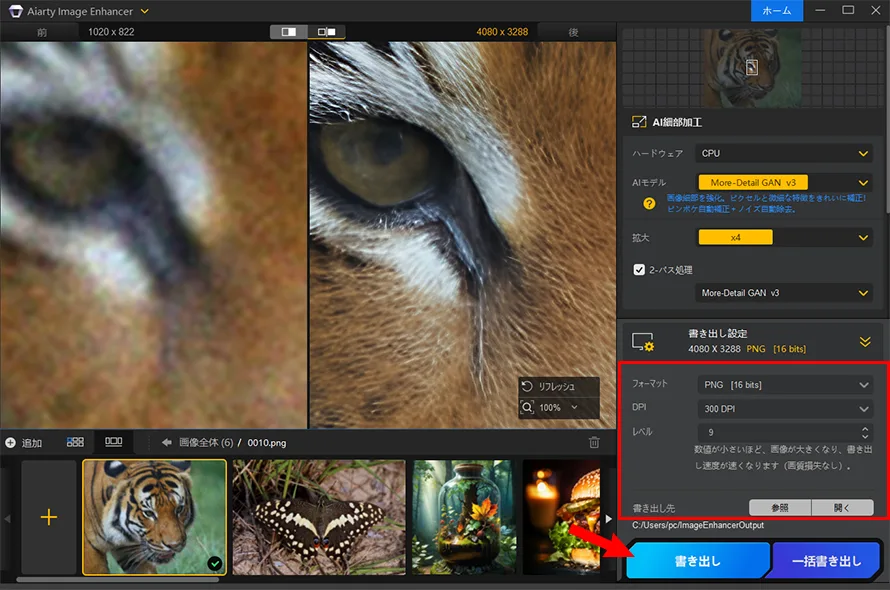Click the trash delete icon
This screenshot has width=890, height=590.
click(594, 442)
